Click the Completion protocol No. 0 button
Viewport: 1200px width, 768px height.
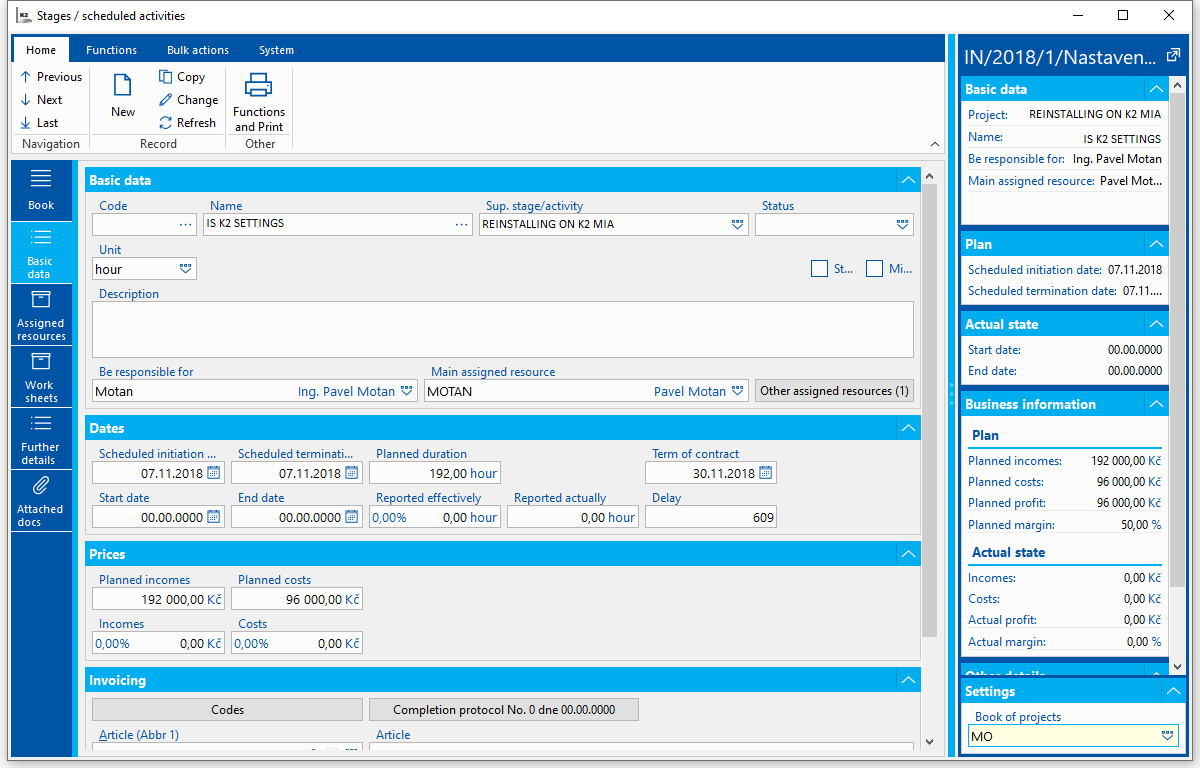504,710
